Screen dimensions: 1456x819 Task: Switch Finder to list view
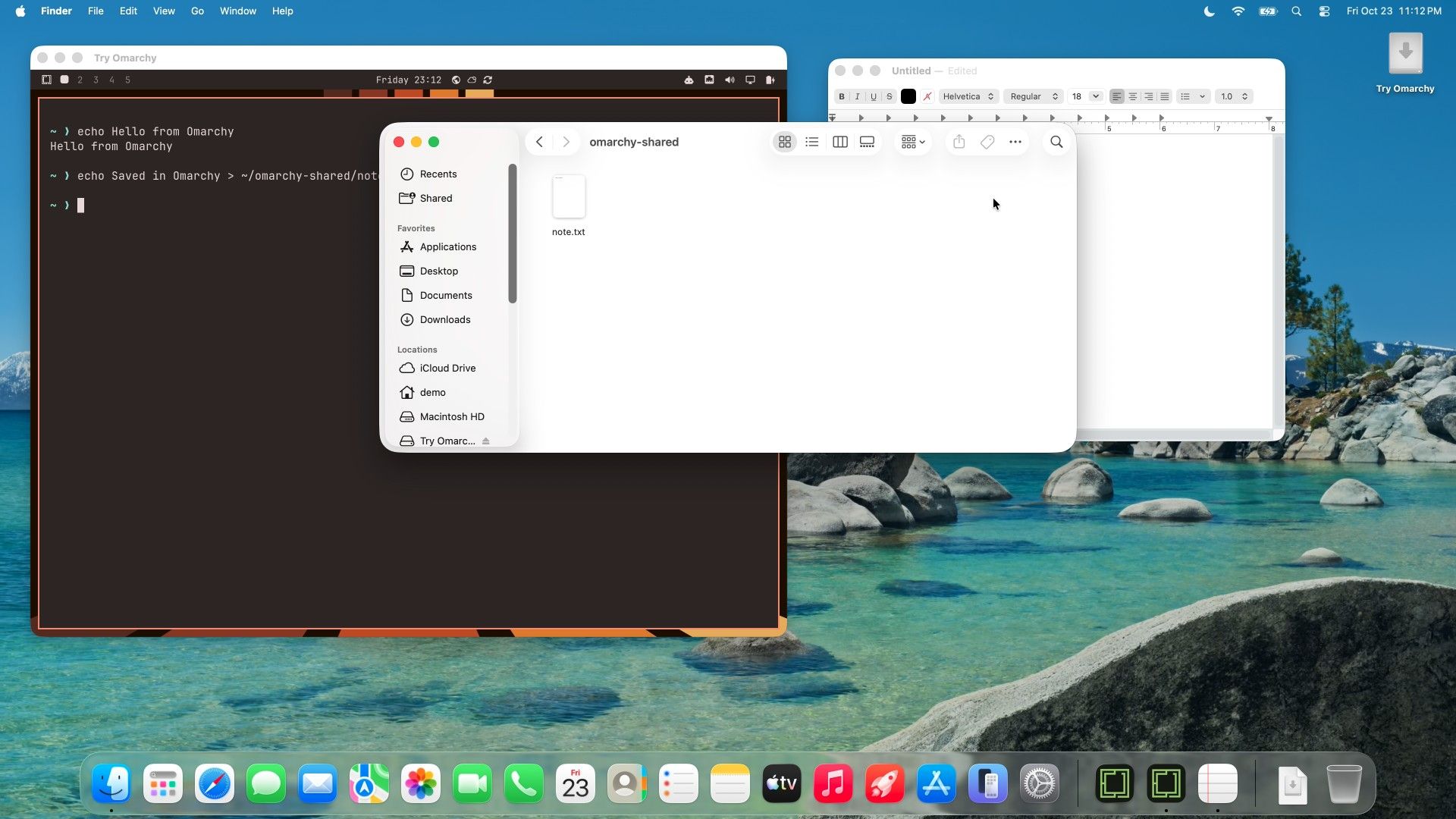click(x=812, y=142)
